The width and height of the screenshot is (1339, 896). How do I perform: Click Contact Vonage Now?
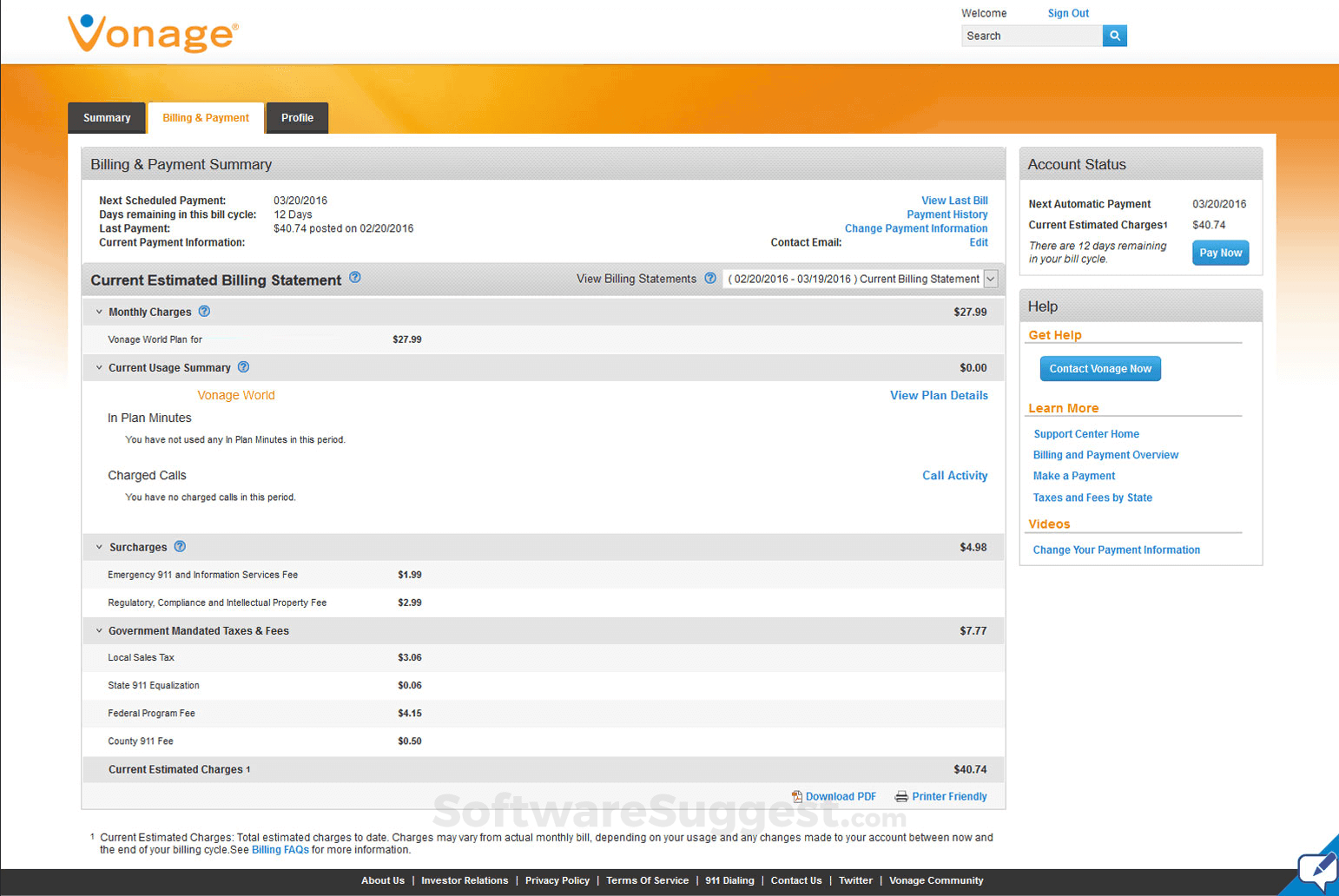pos(1099,368)
